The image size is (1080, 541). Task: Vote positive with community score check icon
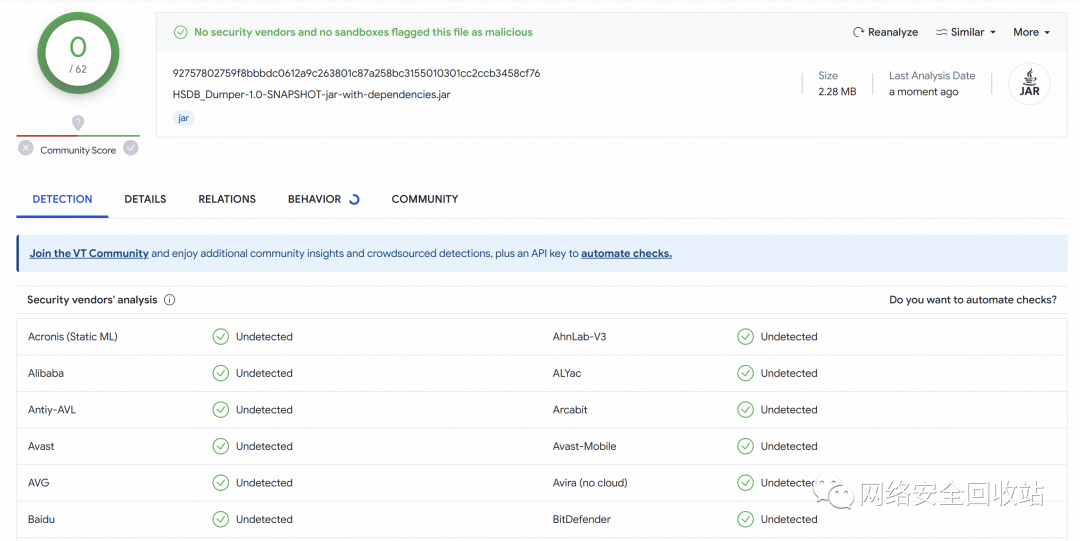tap(131, 147)
